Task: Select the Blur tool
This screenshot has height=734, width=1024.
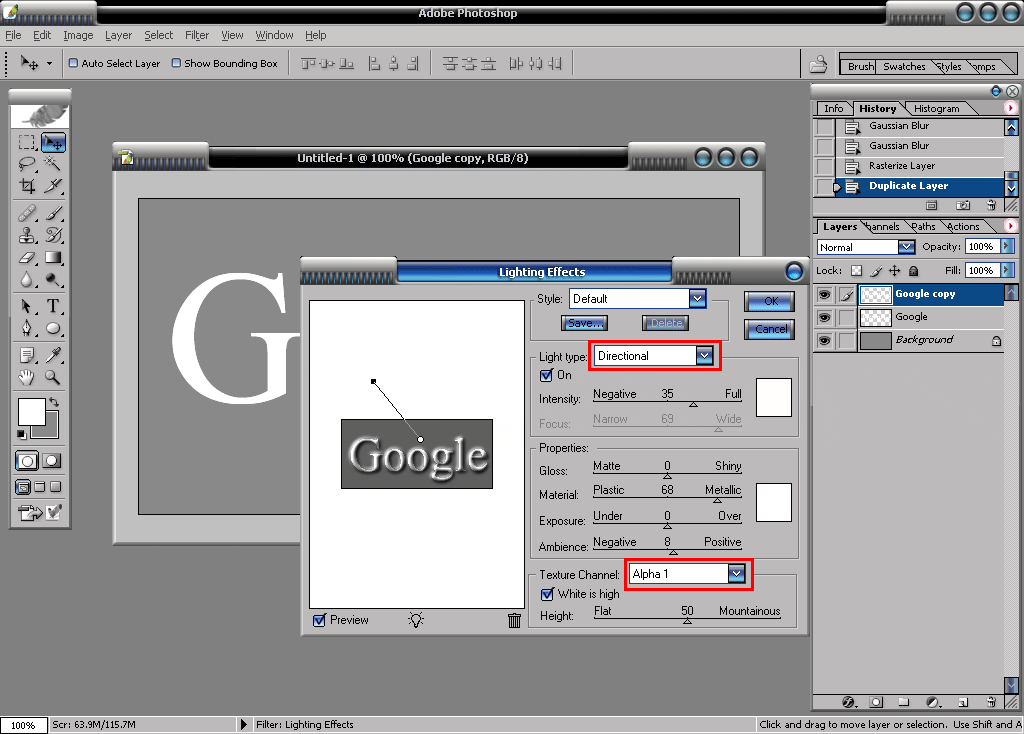Action: pyautogui.click(x=27, y=279)
